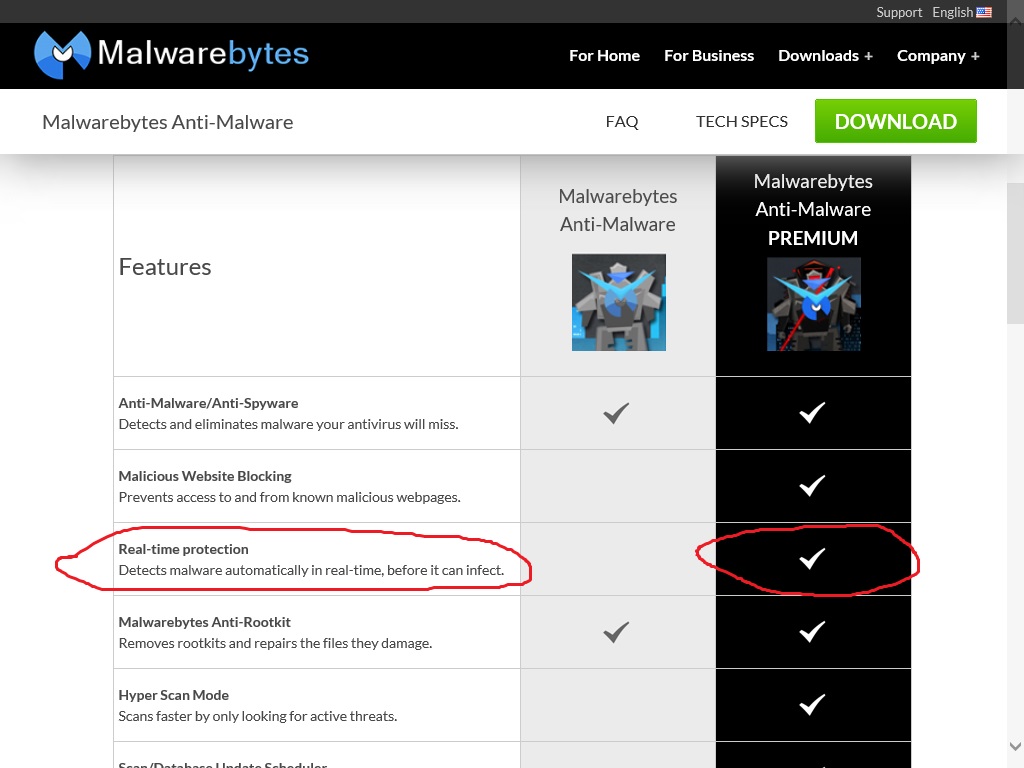
Task: Click the green DOWNLOAD button
Action: coord(895,121)
